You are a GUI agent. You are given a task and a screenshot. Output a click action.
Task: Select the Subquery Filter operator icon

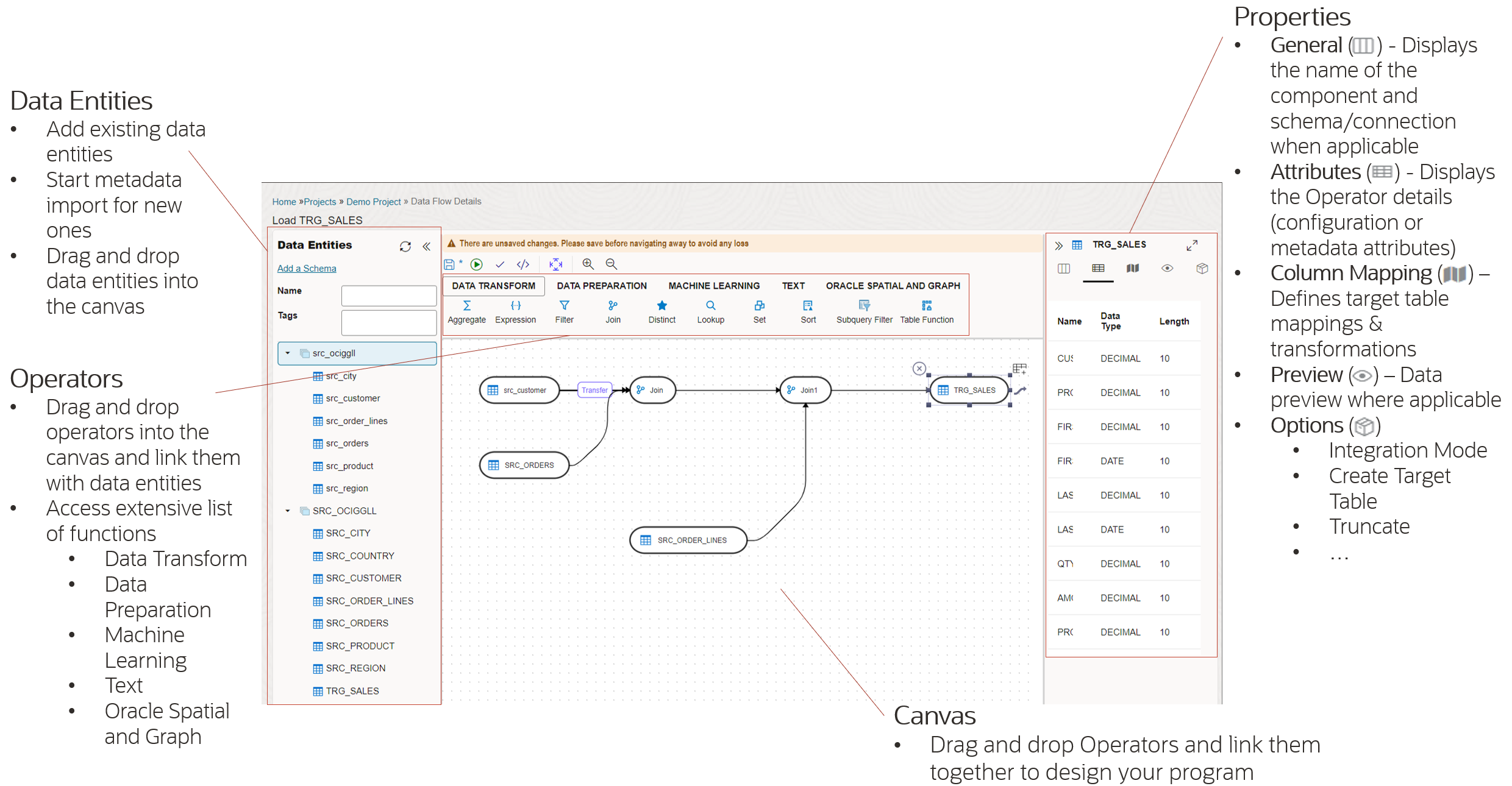pyautogui.click(x=864, y=306)
